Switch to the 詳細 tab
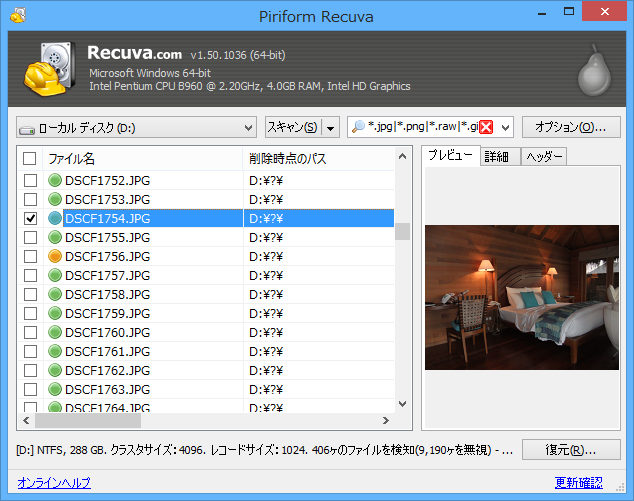634x501 pixels. tap(497, 156)
